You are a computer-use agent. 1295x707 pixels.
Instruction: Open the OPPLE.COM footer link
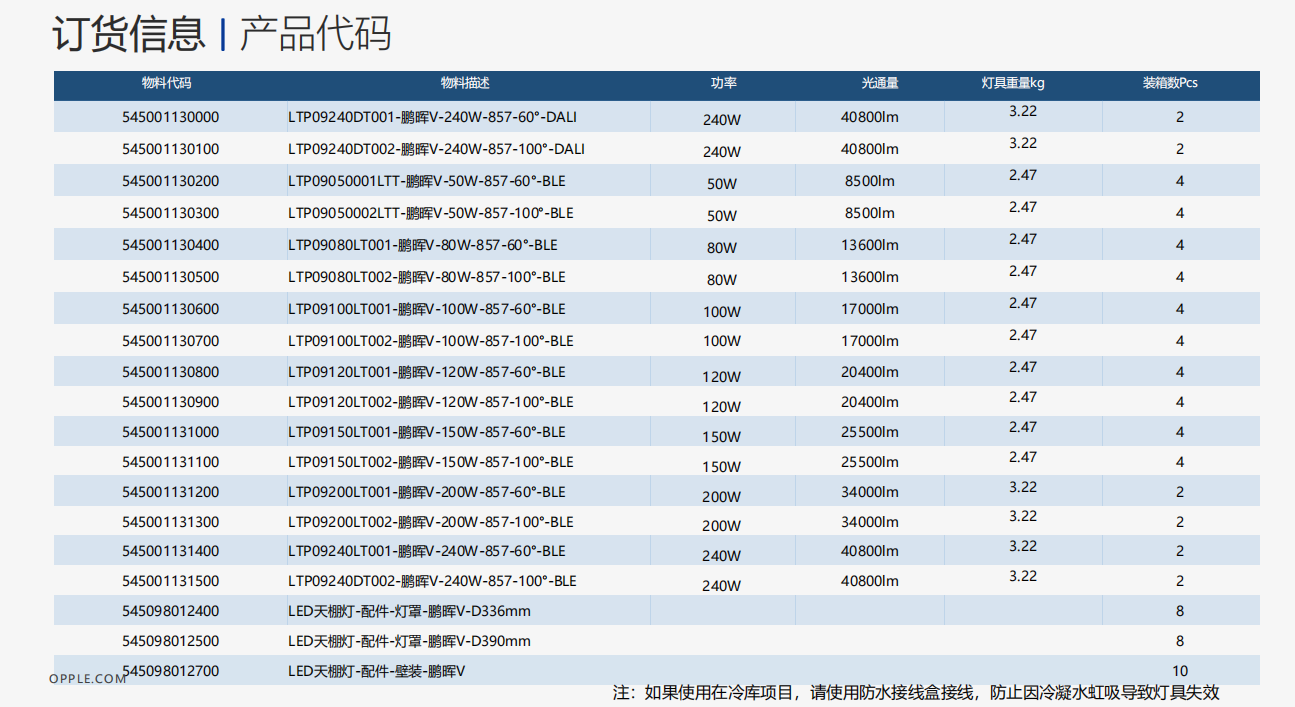click(x=88, y=678)
